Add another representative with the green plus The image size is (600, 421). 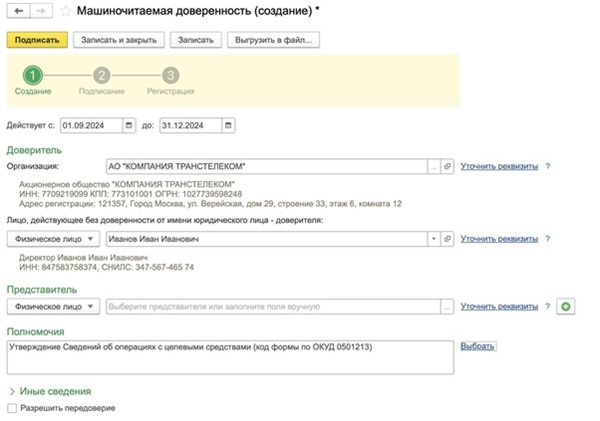point(567,306)
